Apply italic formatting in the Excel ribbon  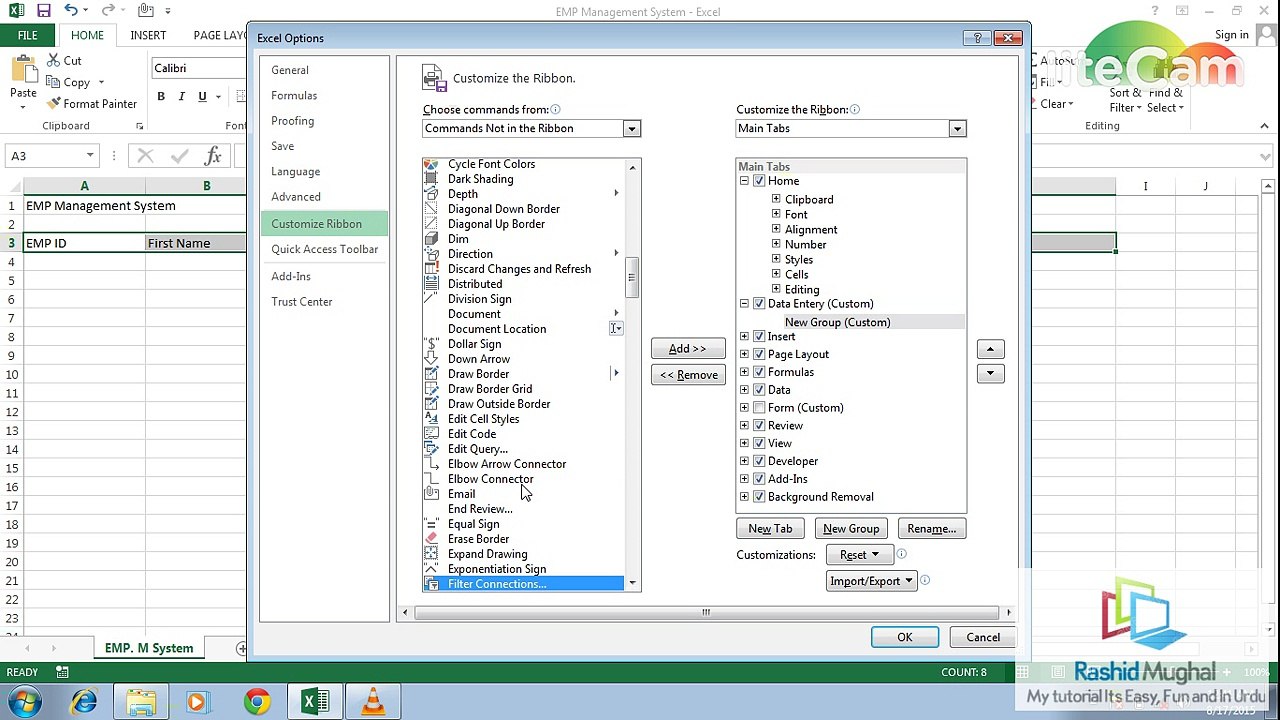click(181, 96)
